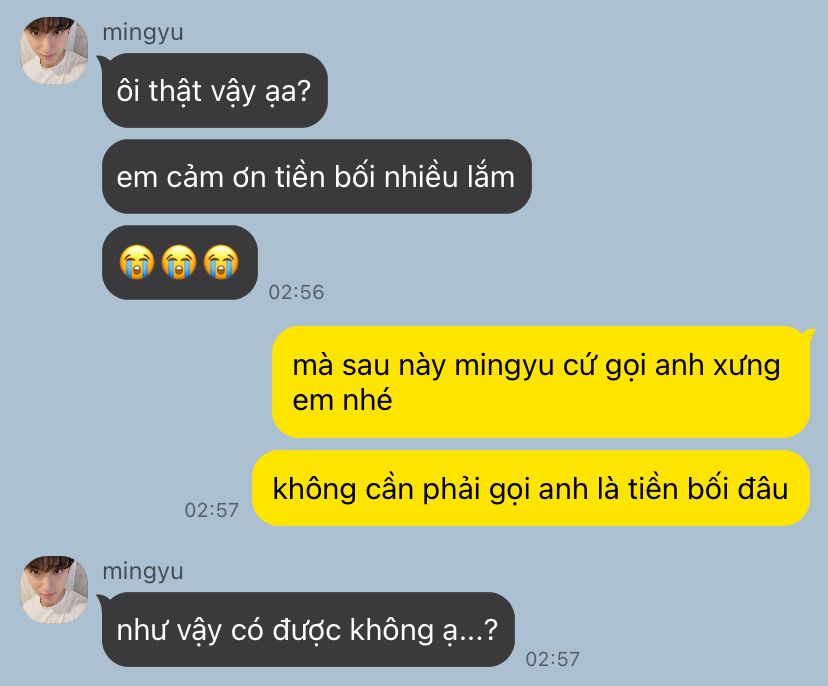Click the top mingyu sender name
The width and height of the screenshot is (828, 686).
click(x=143, y=33)
